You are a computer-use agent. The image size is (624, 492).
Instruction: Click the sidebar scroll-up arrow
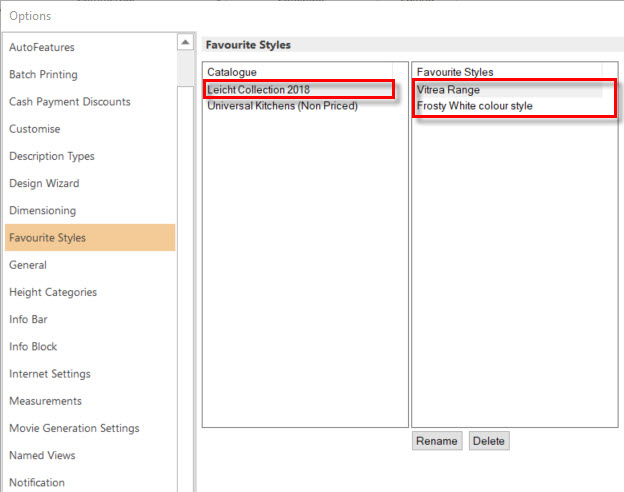[185, 42]
